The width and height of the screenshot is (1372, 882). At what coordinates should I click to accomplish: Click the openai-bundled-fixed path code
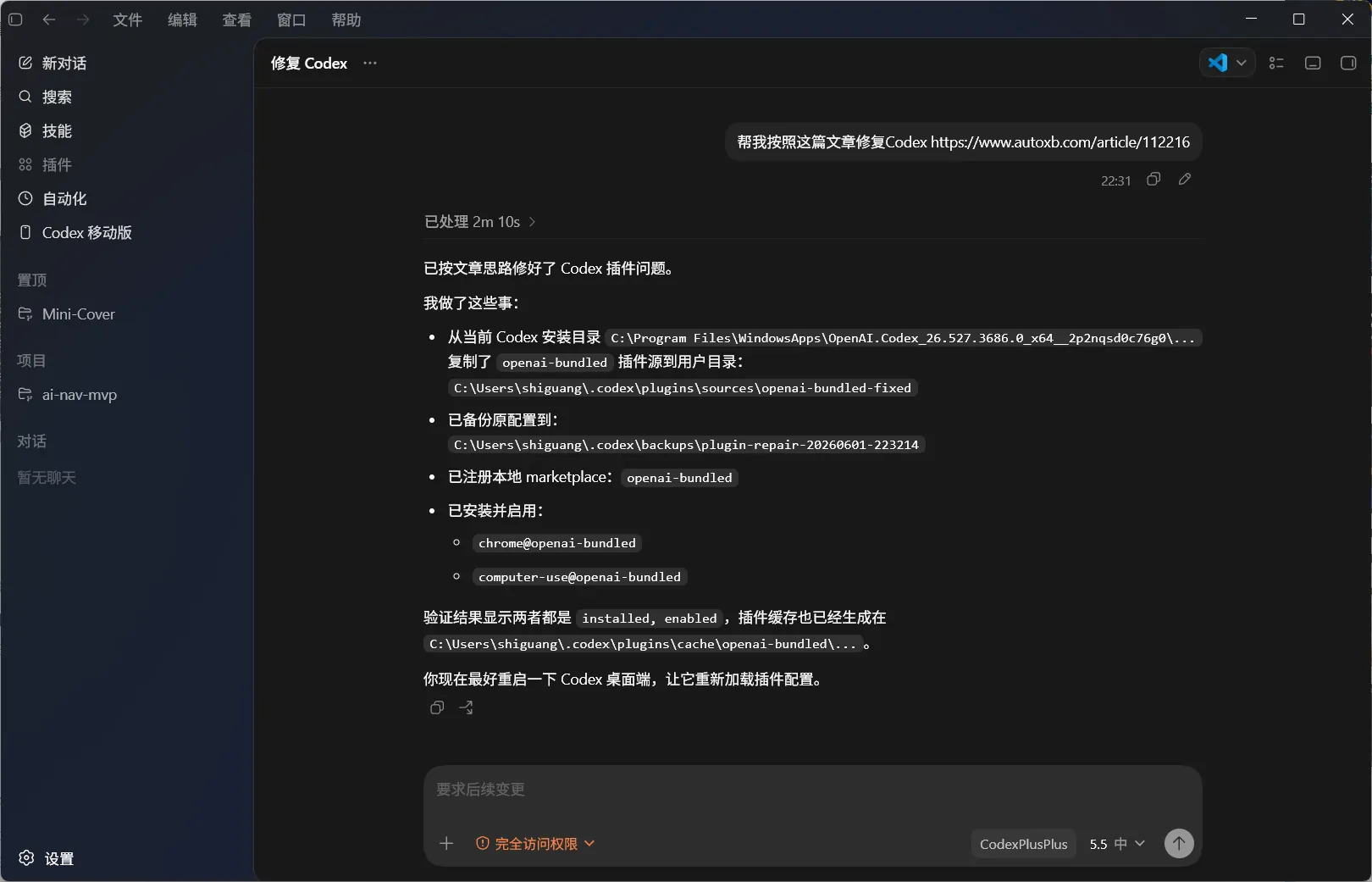(683, 388)
